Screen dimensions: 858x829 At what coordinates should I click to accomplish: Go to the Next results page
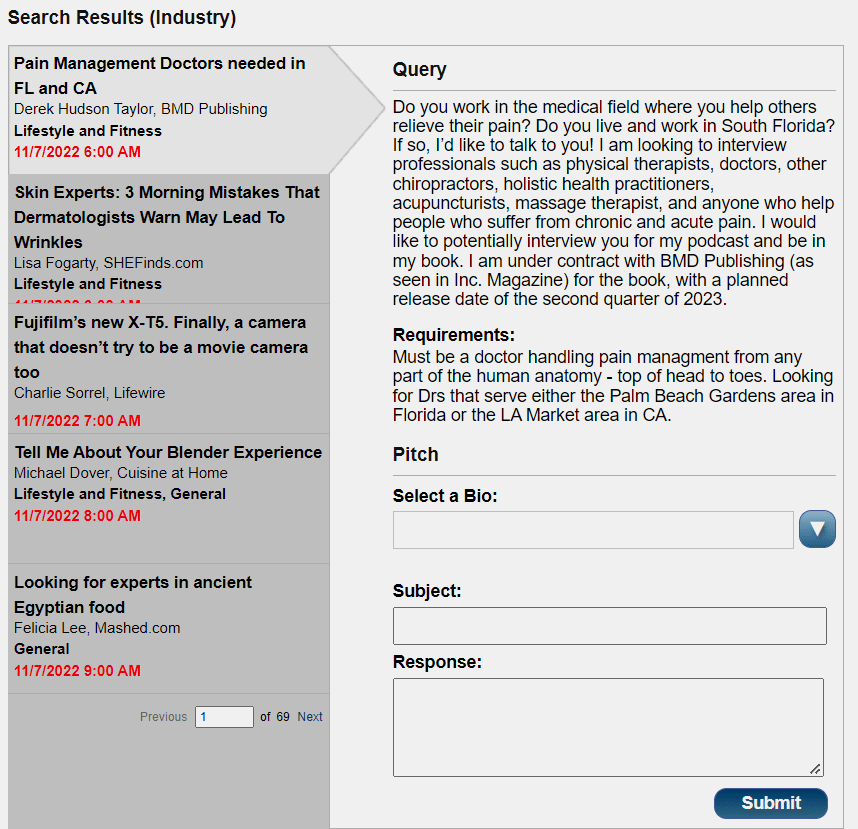(310, 717)
